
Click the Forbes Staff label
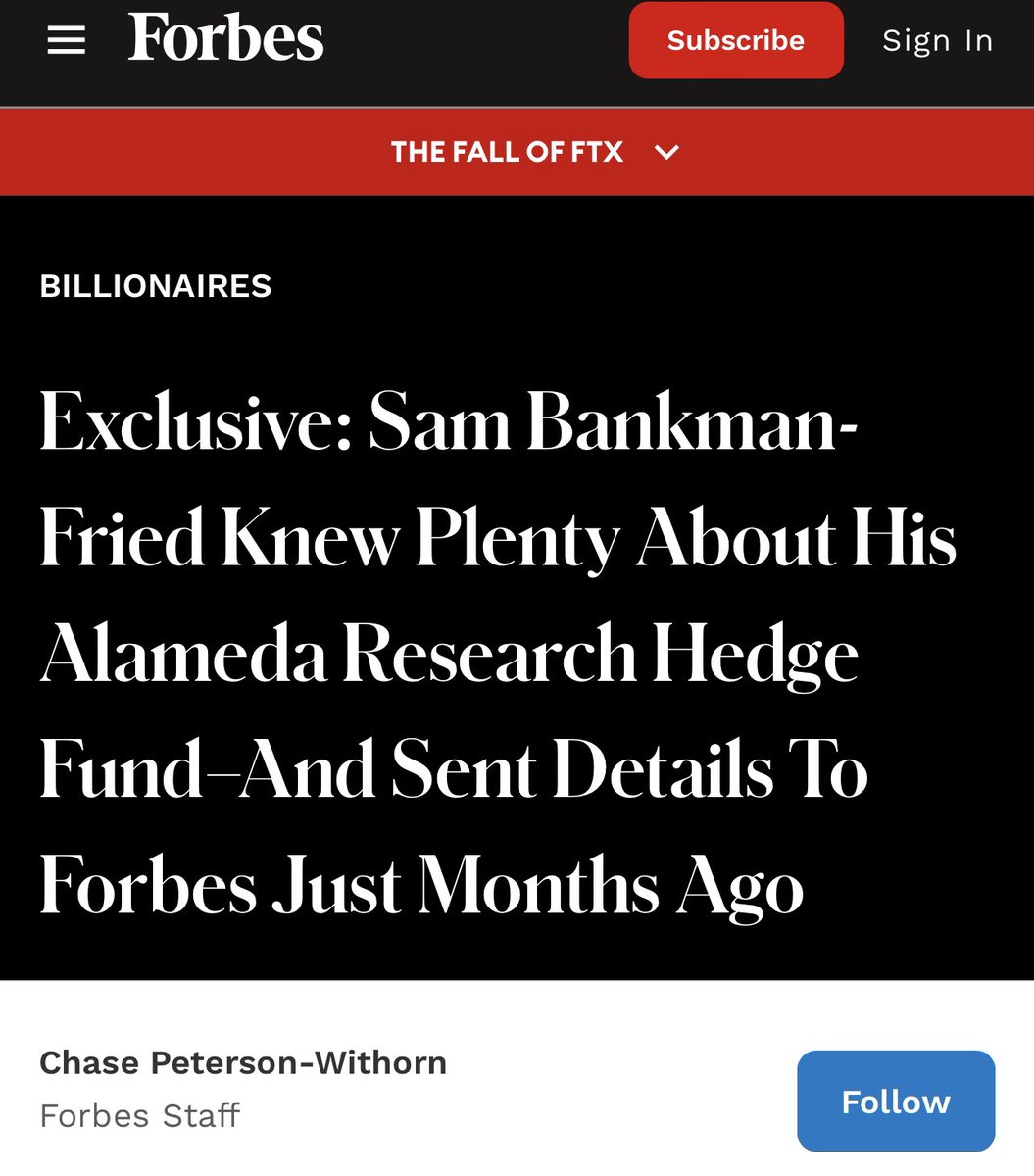(140, 1115)
